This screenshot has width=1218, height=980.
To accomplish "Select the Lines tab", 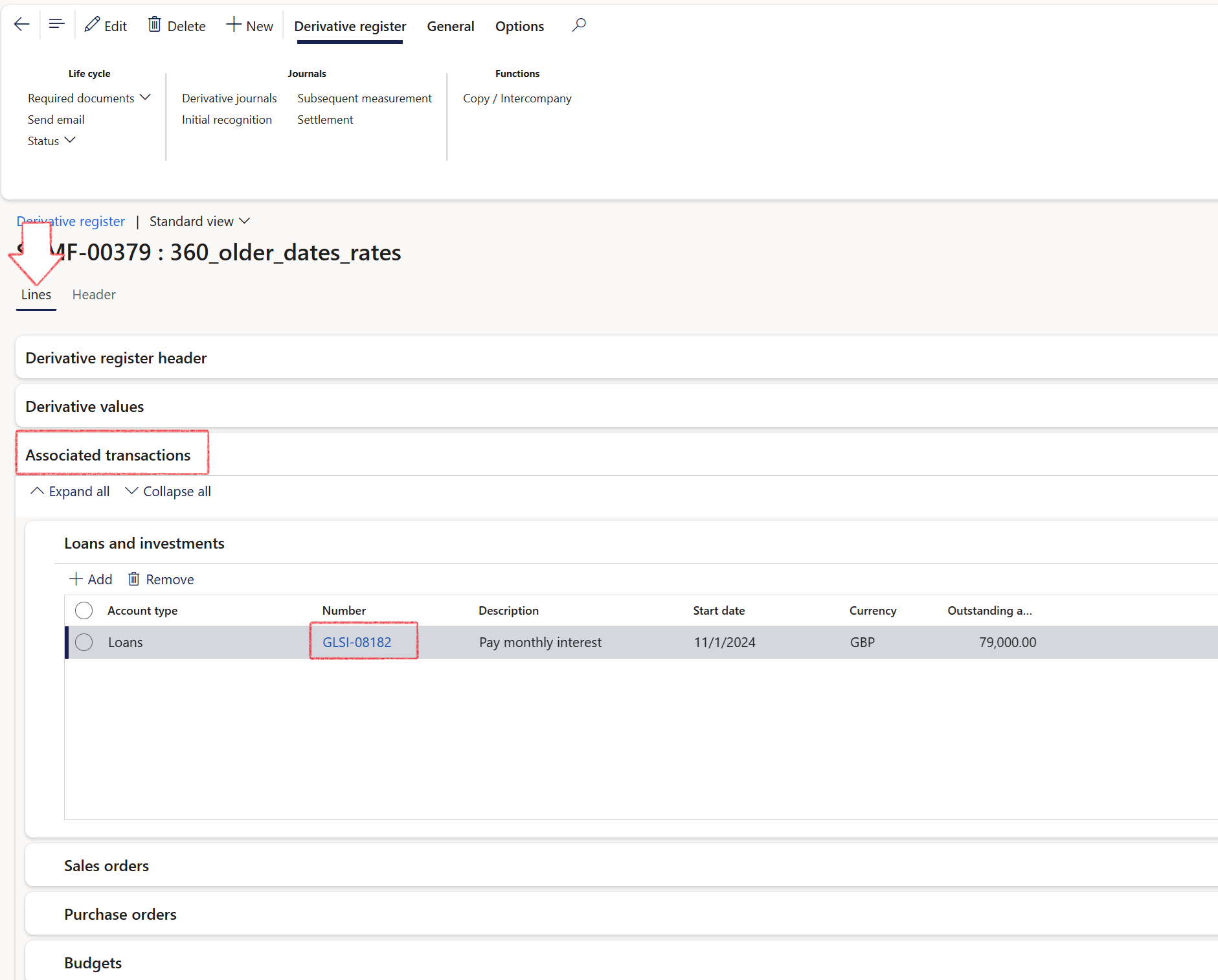I will coord(36,295).
